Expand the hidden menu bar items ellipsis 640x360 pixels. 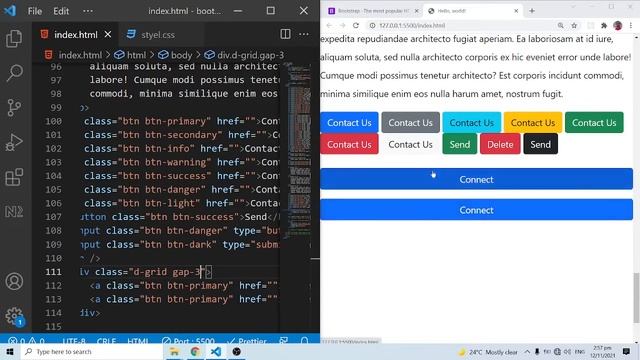click(88, 11)
